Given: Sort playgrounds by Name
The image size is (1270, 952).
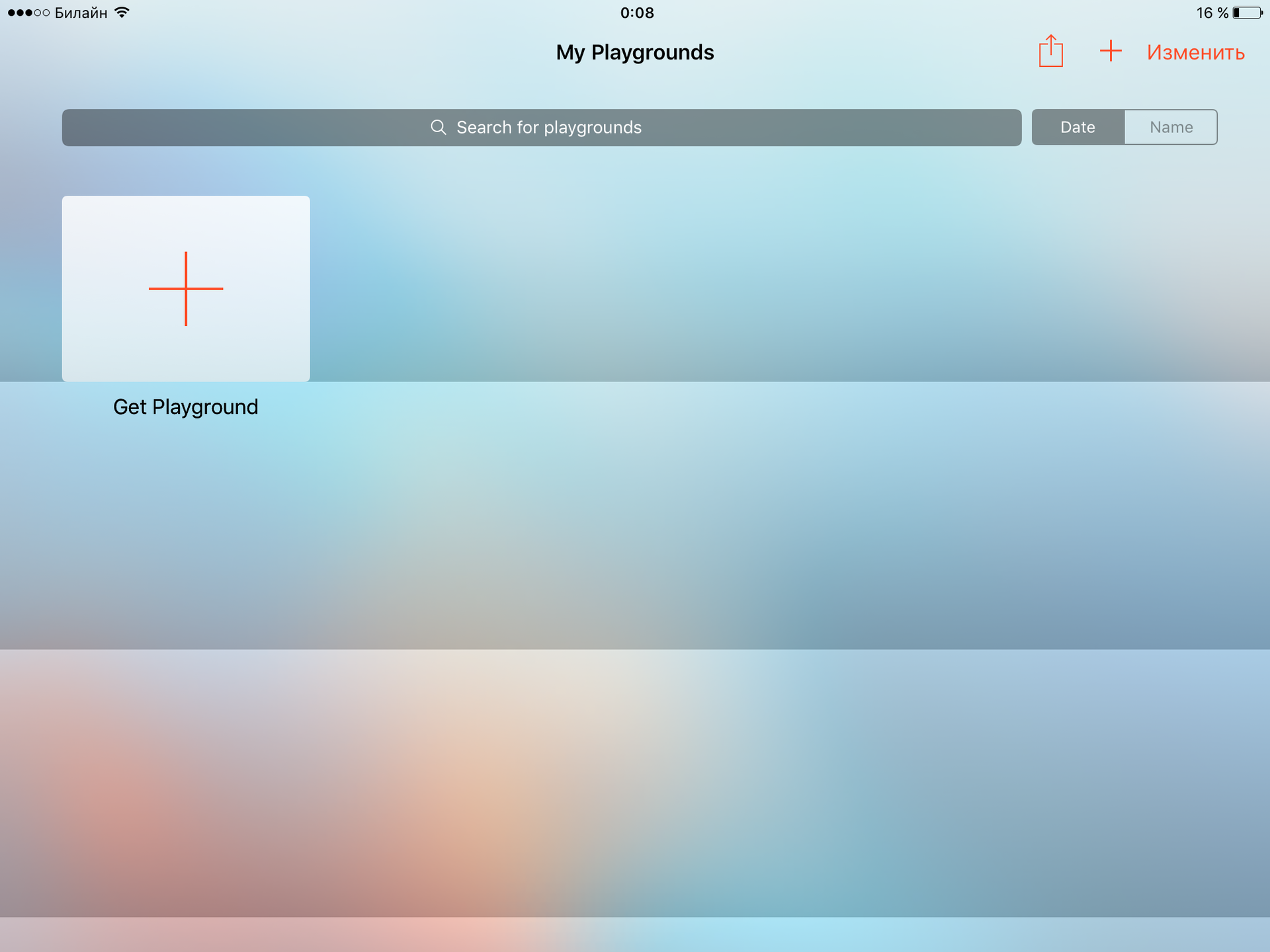Looking at the screenshot, I should coord(1171,127).
